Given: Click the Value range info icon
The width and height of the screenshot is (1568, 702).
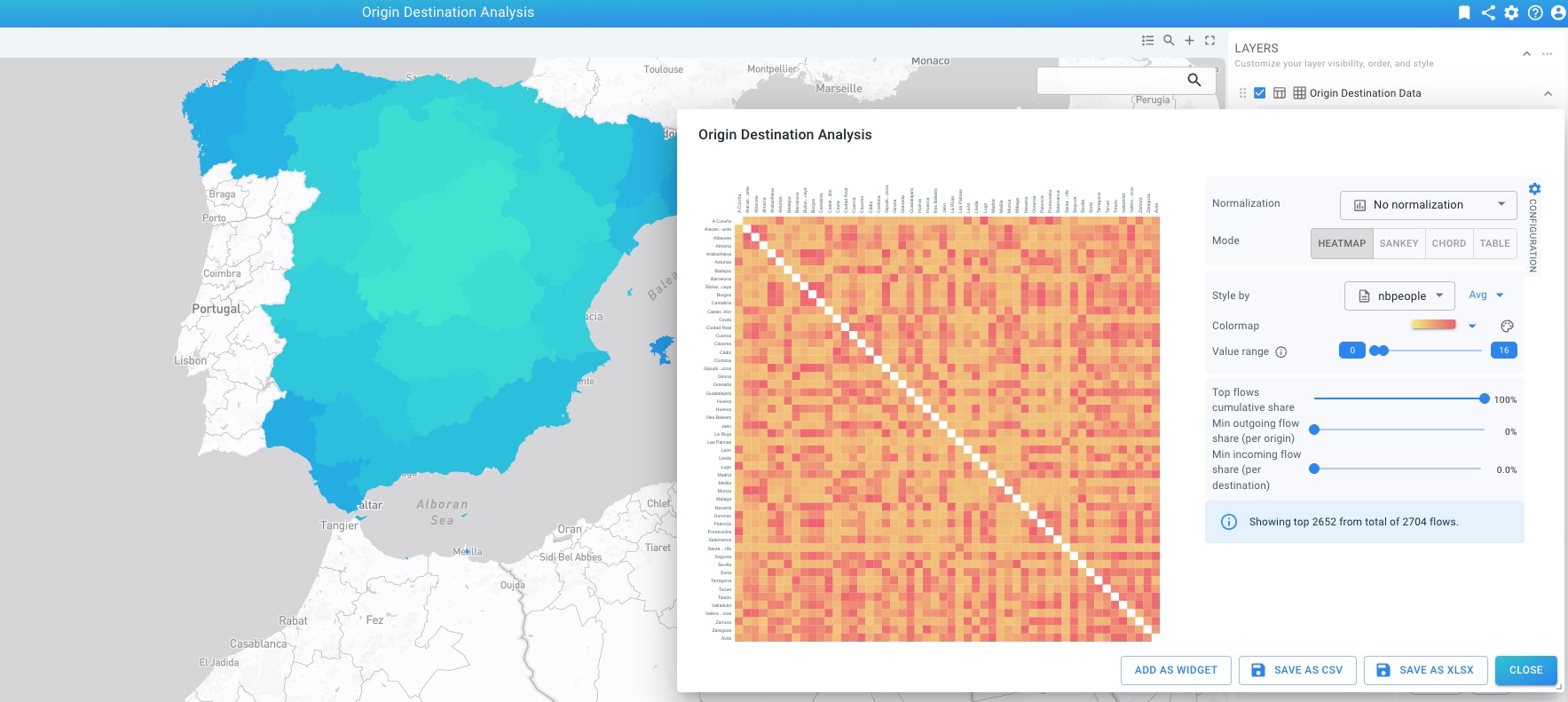Looking at the screenshot, I should pos(1280,352).
